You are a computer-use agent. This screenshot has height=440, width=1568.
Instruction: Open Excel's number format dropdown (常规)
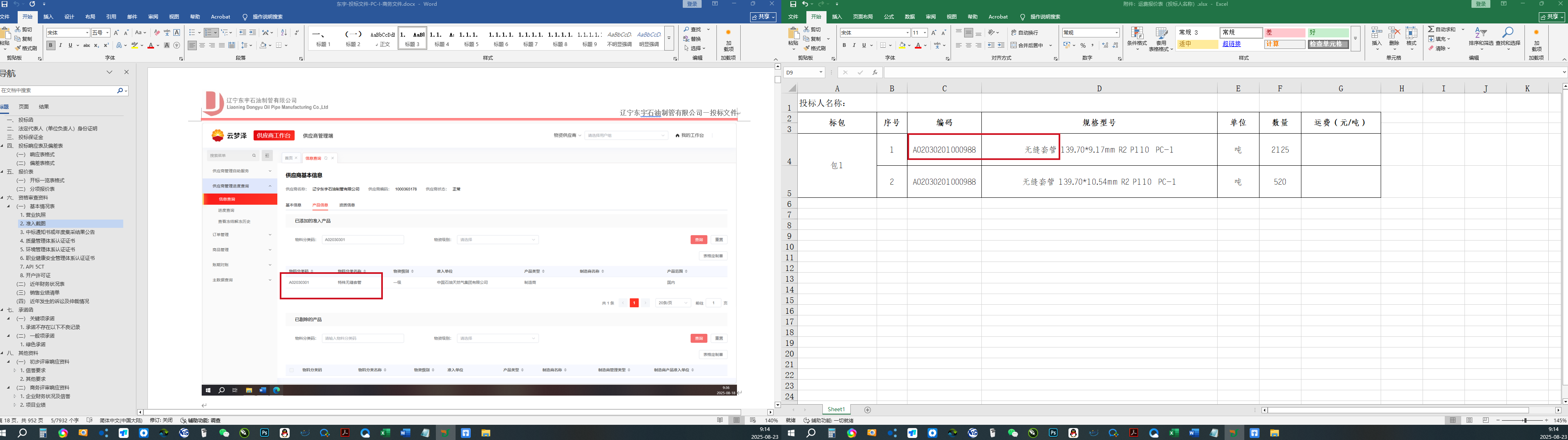point(1117,33)
